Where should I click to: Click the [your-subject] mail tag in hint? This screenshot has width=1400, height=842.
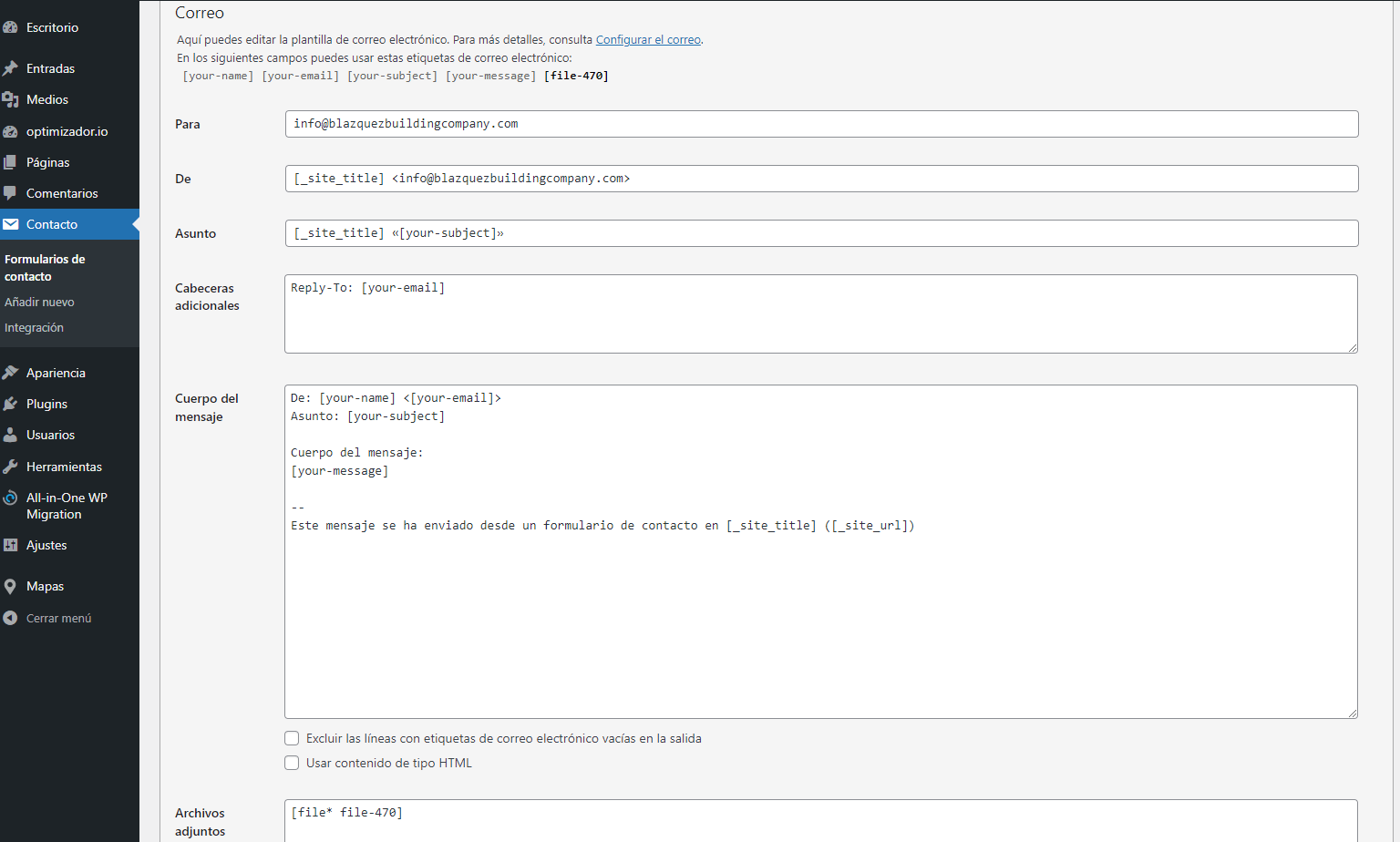392,76
